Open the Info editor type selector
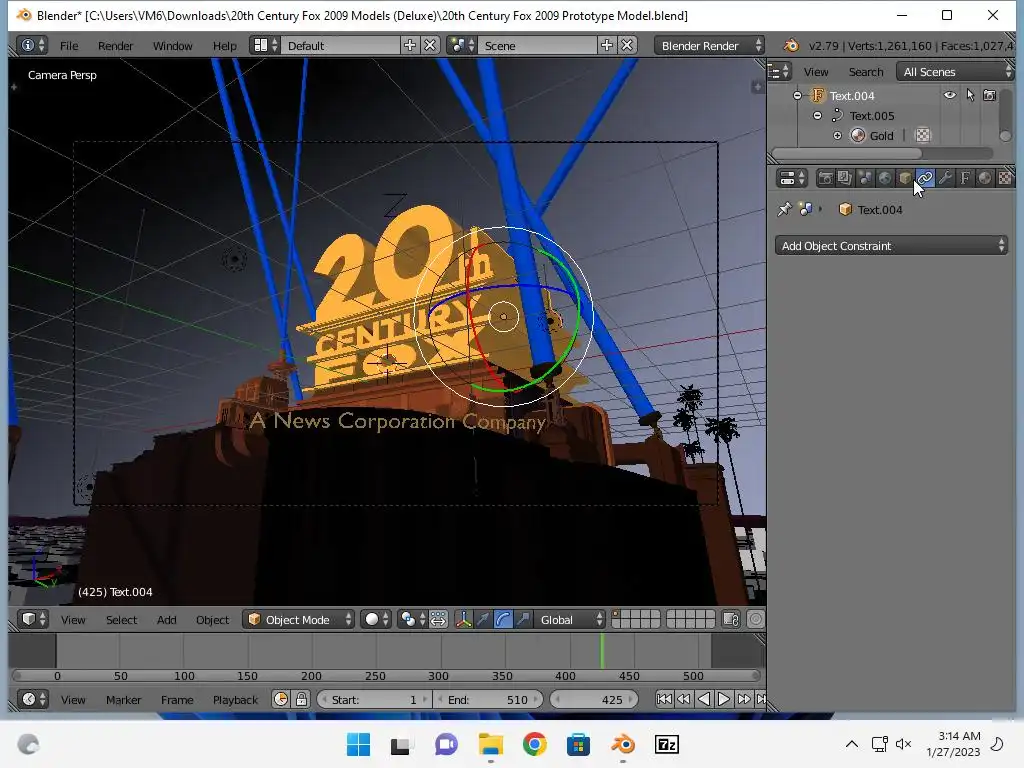This screenshot has width=1024, height=768. tap(33, 45)
